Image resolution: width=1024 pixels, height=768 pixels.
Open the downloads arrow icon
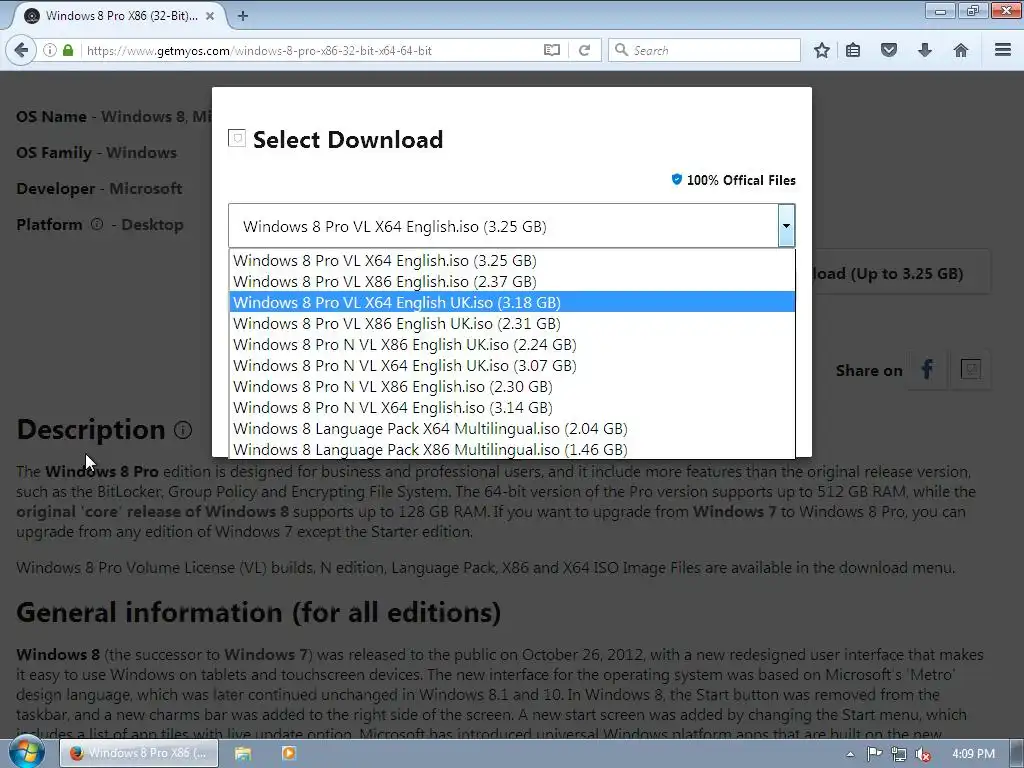(x=925, y=50)
